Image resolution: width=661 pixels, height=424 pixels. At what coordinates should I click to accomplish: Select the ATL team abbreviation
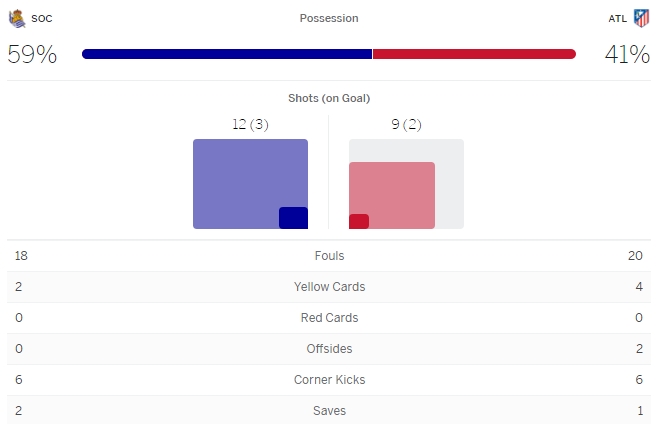click(618, 18)
